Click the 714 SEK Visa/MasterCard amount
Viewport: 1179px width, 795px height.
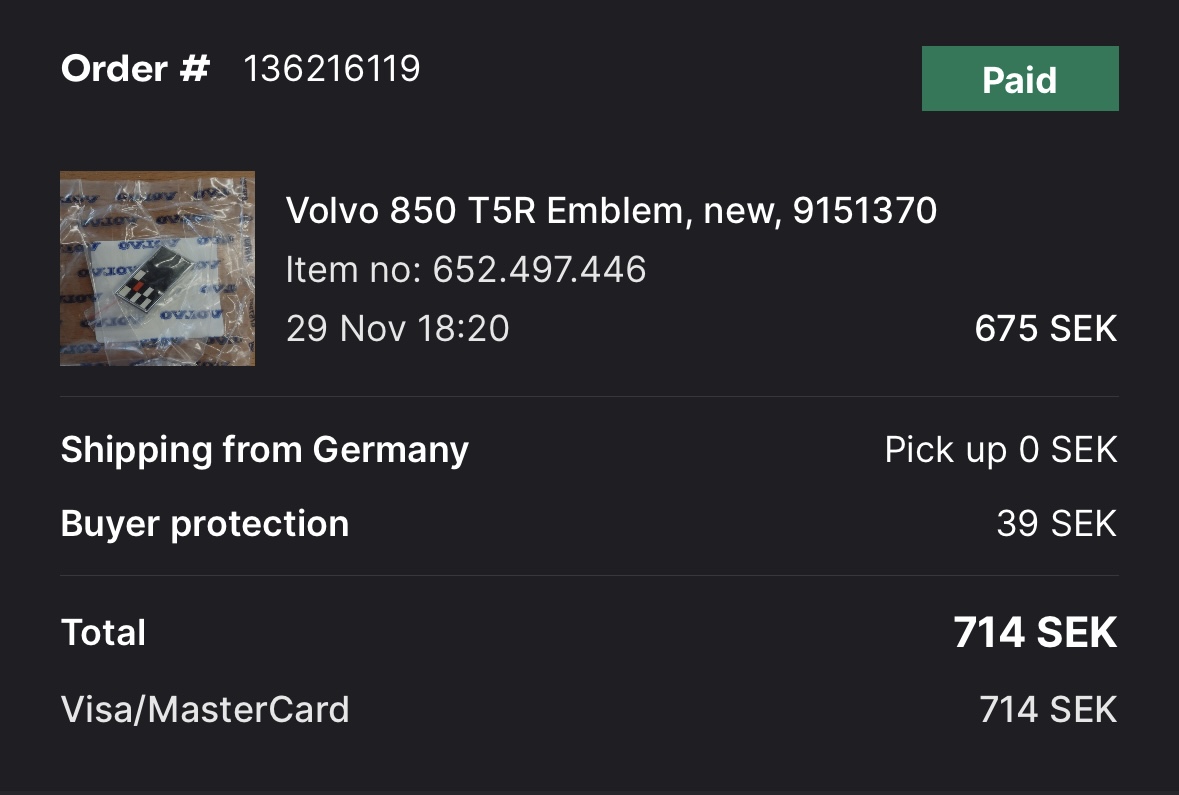1048,710
